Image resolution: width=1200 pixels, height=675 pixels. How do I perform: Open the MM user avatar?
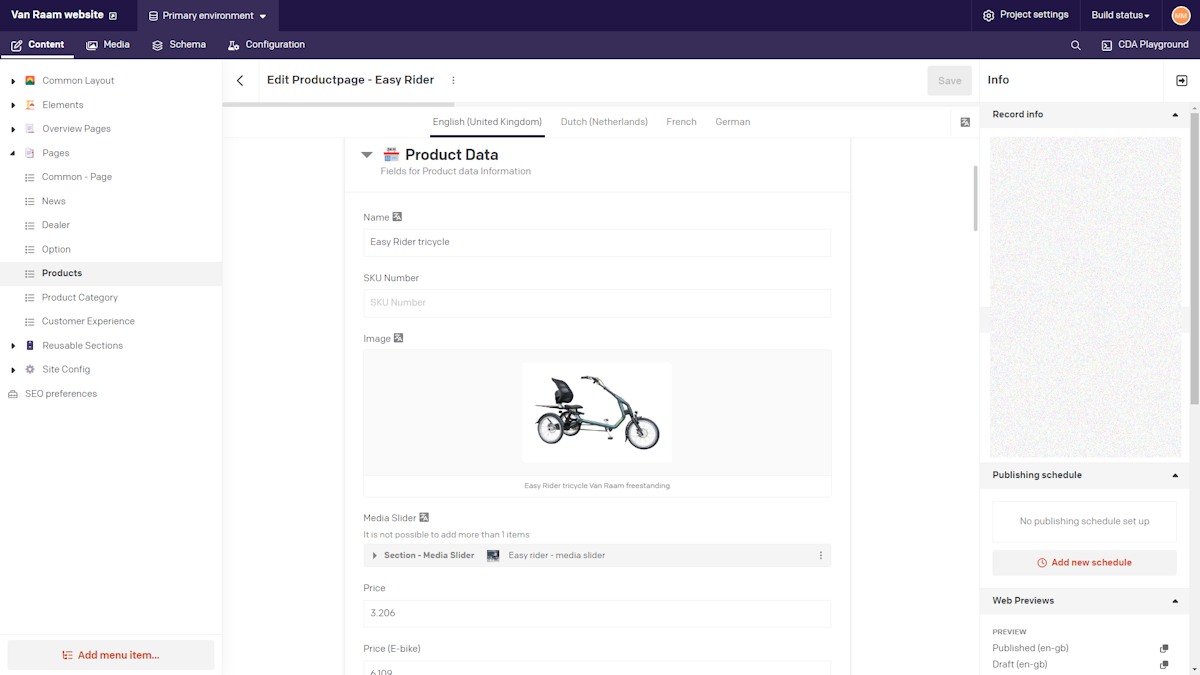point(1181,15)
